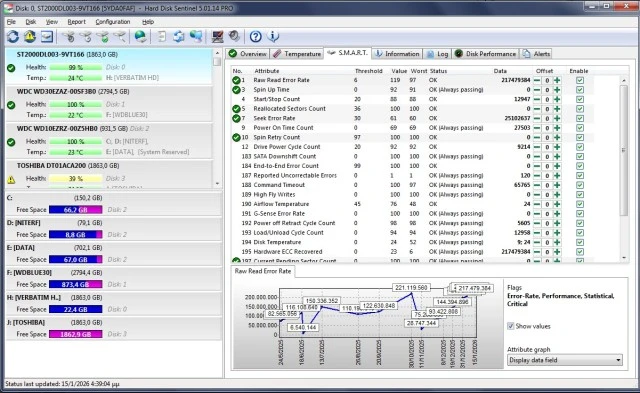Screen dimensions: 640x393
Task: Click the minus offset icon for Airflow Temperature
Action: [x=537, y=204]
